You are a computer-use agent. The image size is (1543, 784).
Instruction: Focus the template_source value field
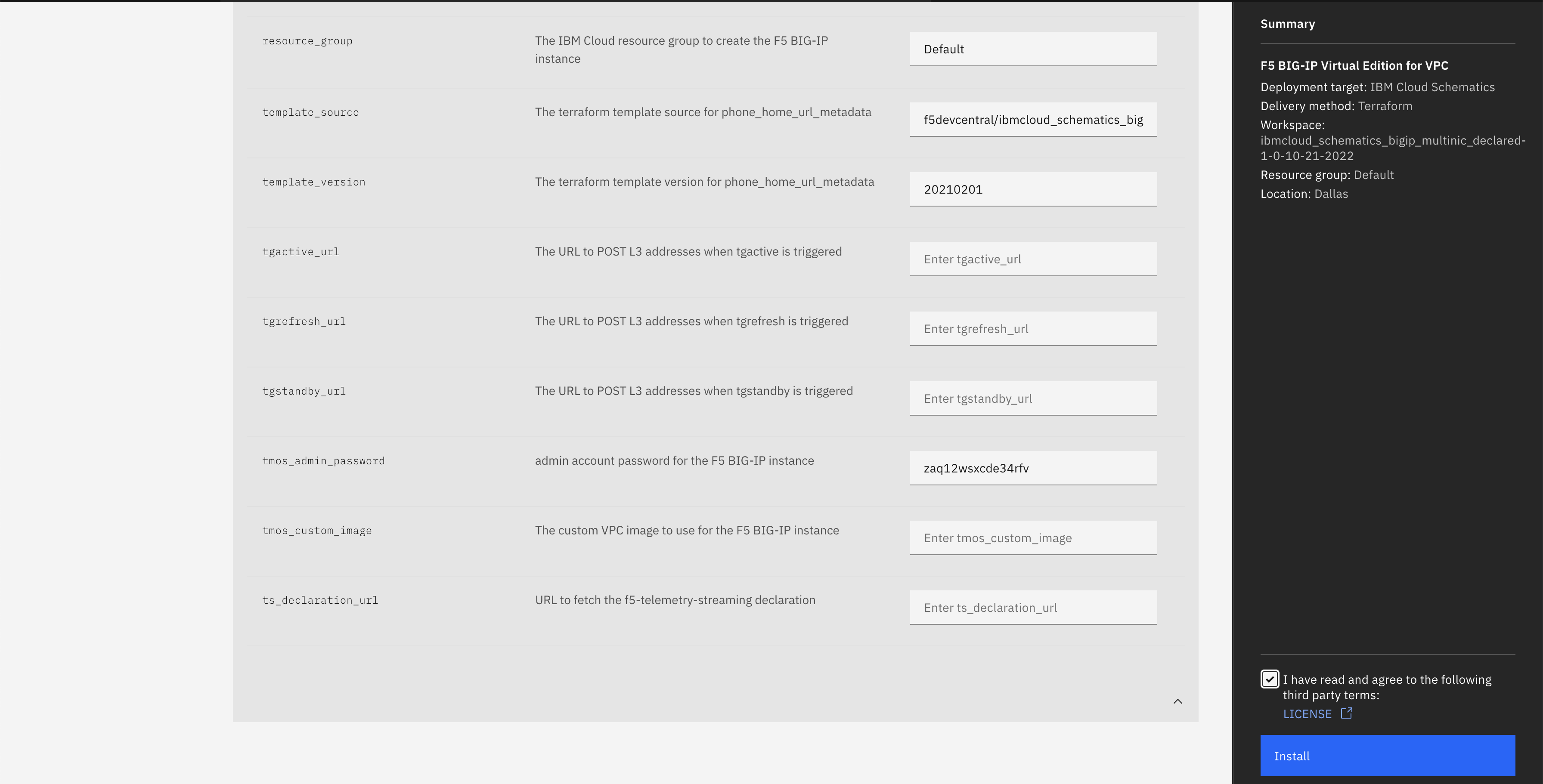click(x=1033, y=120)
